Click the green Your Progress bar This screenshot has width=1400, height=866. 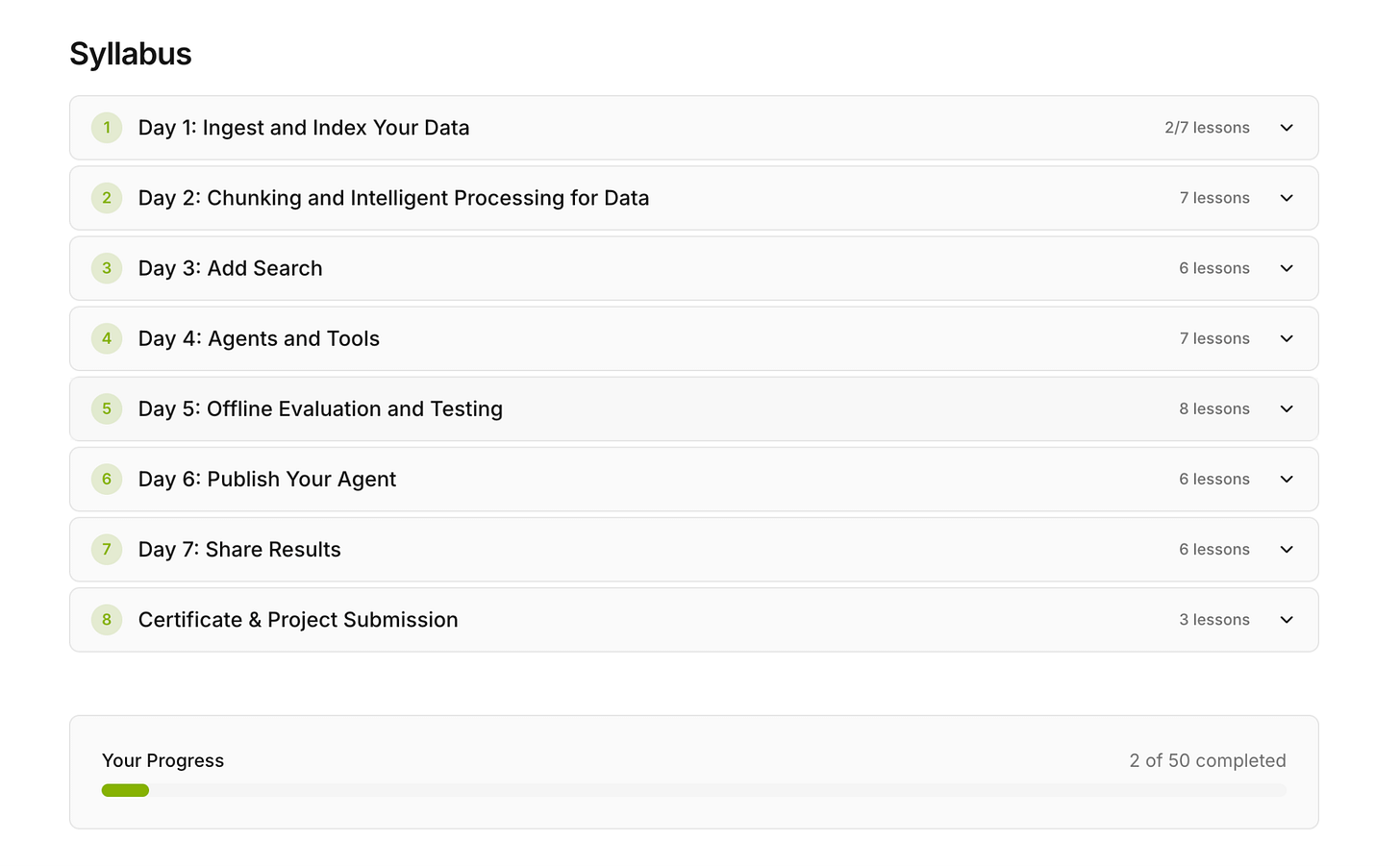125,790
